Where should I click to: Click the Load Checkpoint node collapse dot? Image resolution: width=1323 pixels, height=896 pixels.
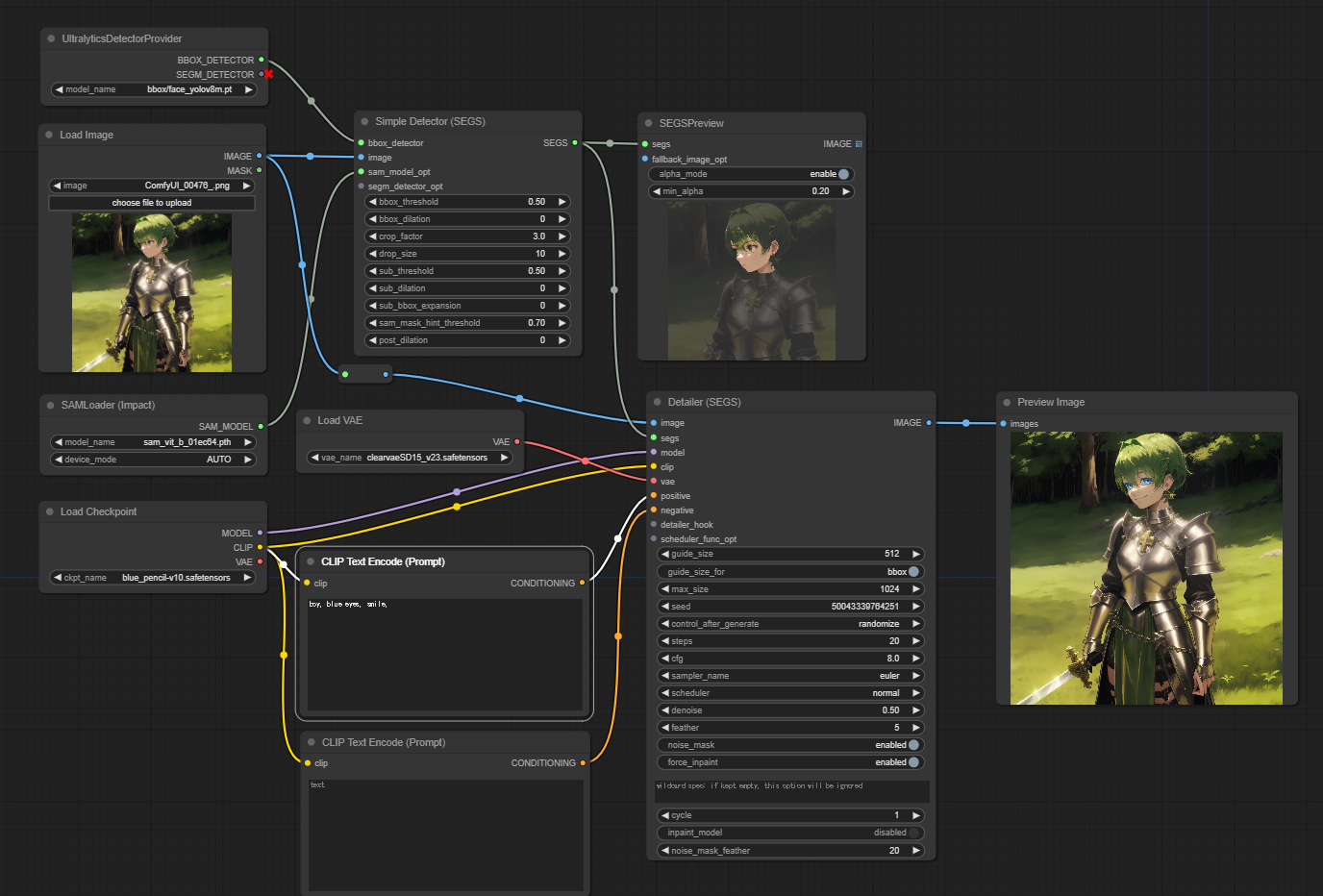point(50,511)
